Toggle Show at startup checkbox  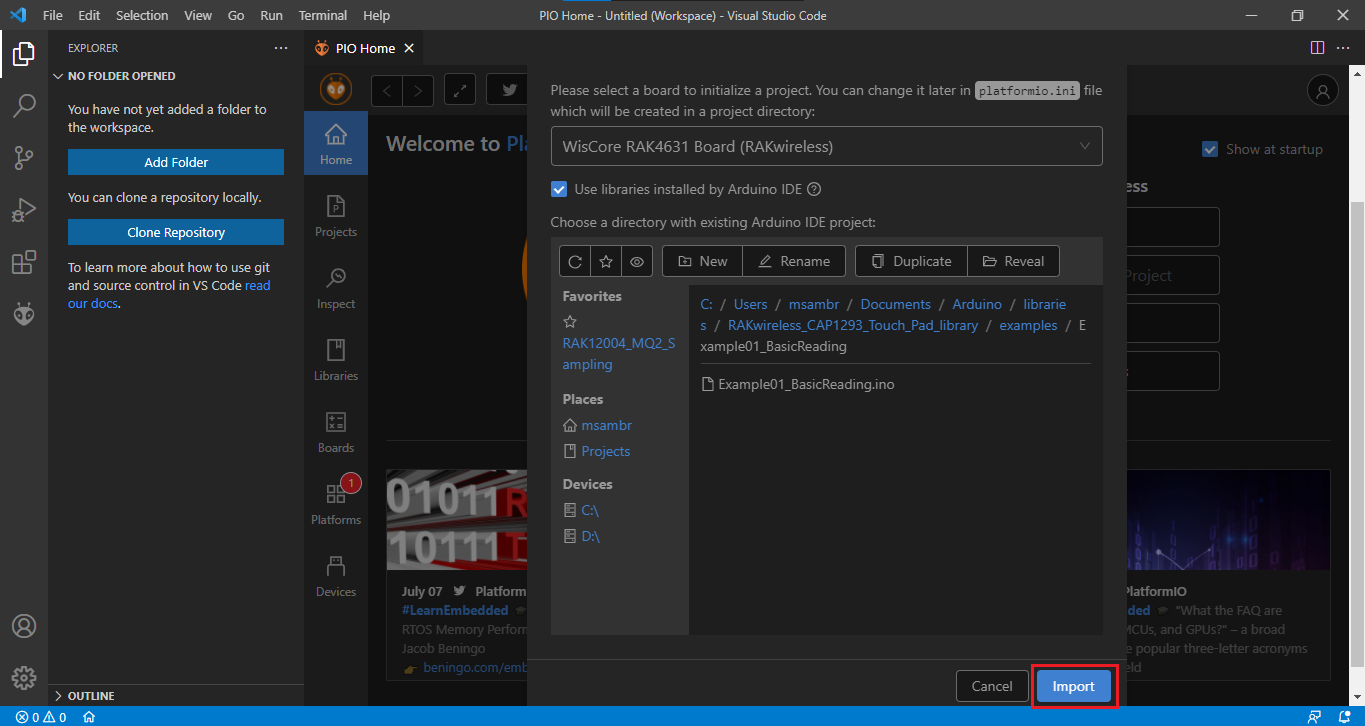click(1210, 149)
